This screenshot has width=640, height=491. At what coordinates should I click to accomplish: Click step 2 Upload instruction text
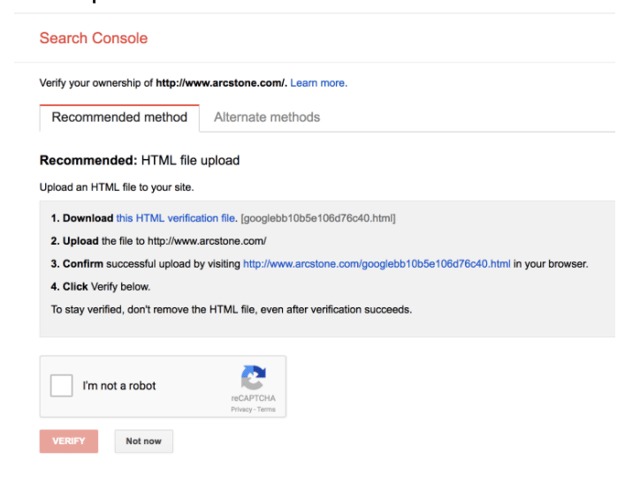click(158, 241)
